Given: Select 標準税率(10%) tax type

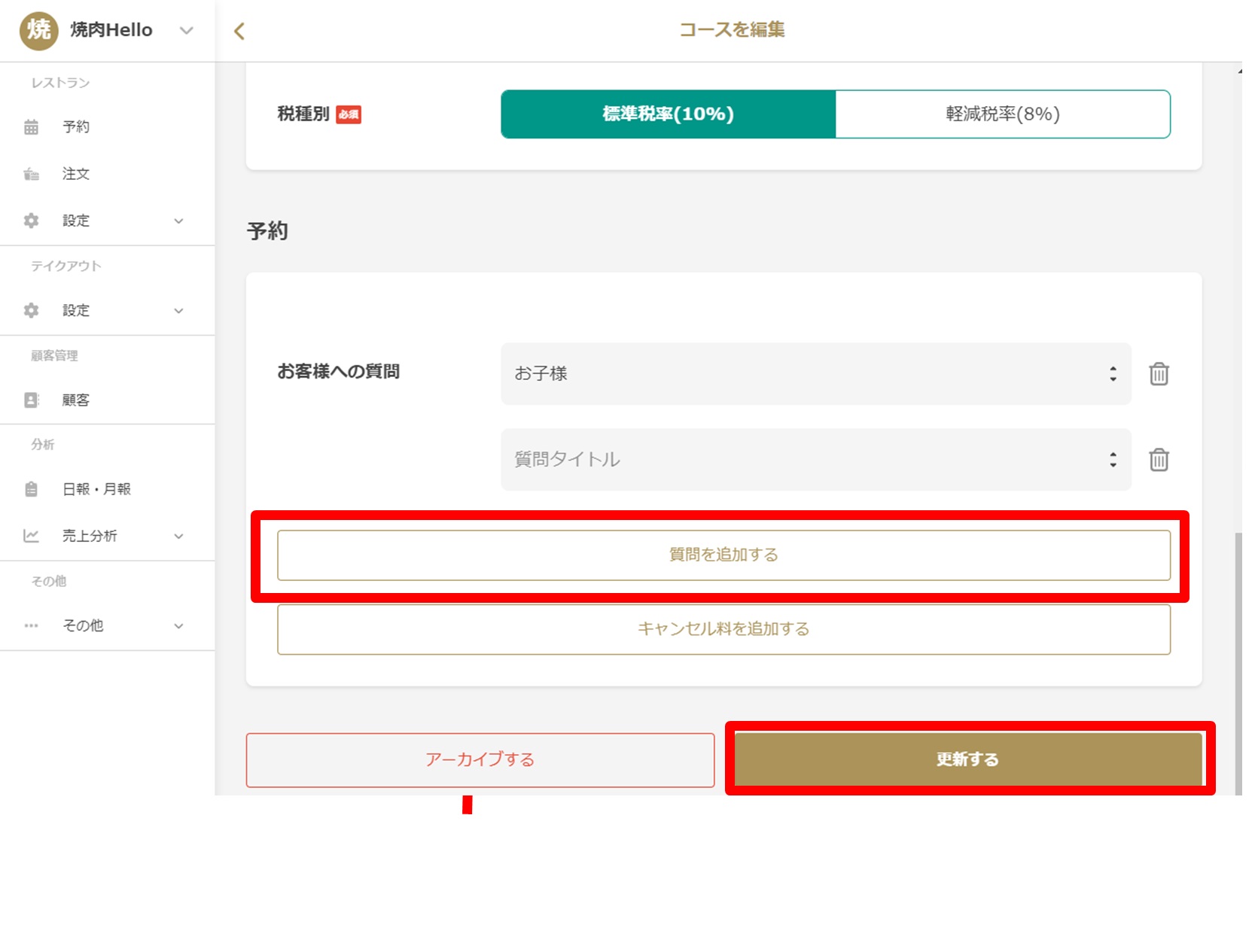Looking at the screenshot, I should [668, 114].
